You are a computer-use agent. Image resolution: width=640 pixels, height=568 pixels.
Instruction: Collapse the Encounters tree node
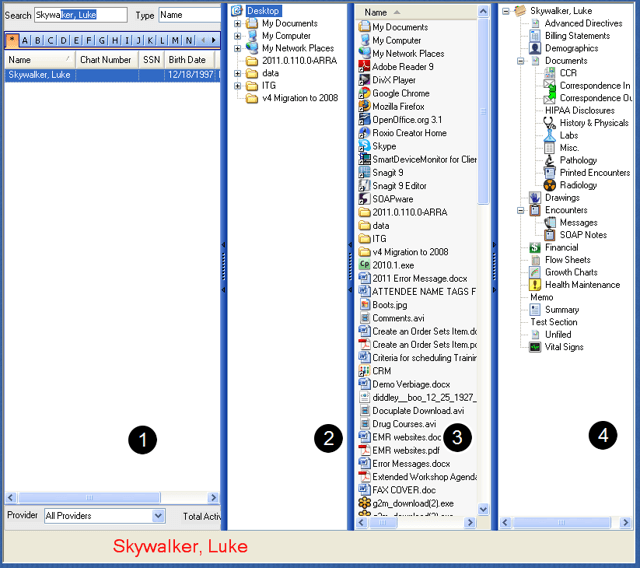click(521, 210)
